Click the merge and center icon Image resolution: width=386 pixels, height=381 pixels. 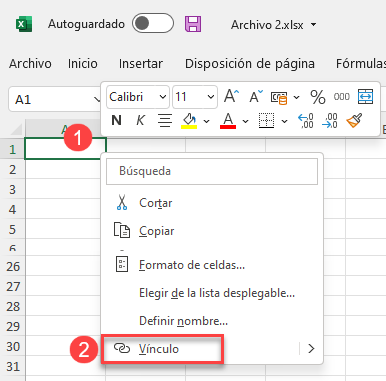(365, 97)
